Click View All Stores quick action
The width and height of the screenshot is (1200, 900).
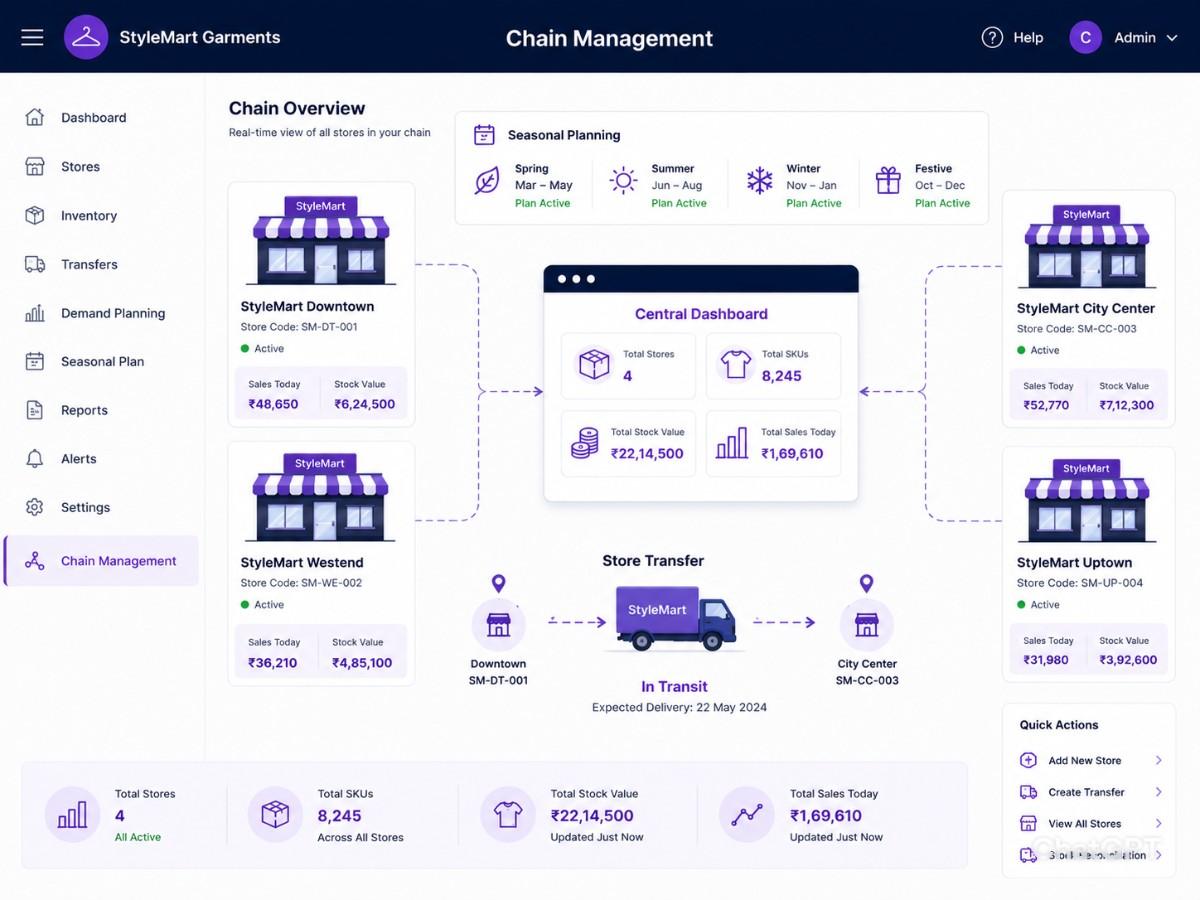[1090, 824]
